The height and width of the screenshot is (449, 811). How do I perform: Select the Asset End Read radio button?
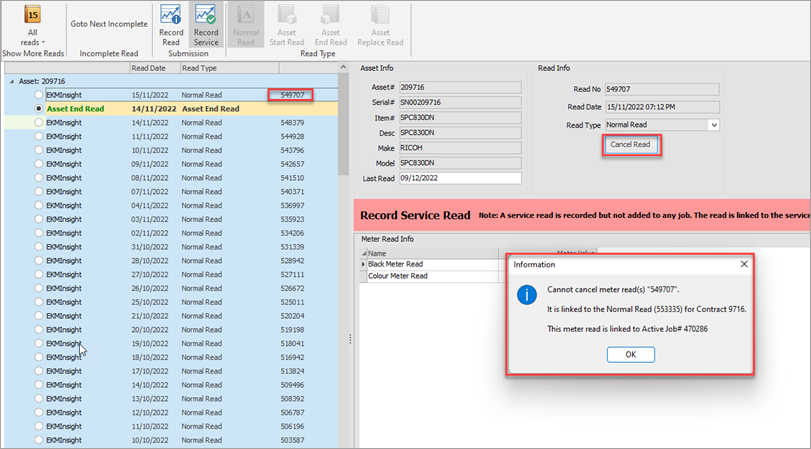click(39, 108)
